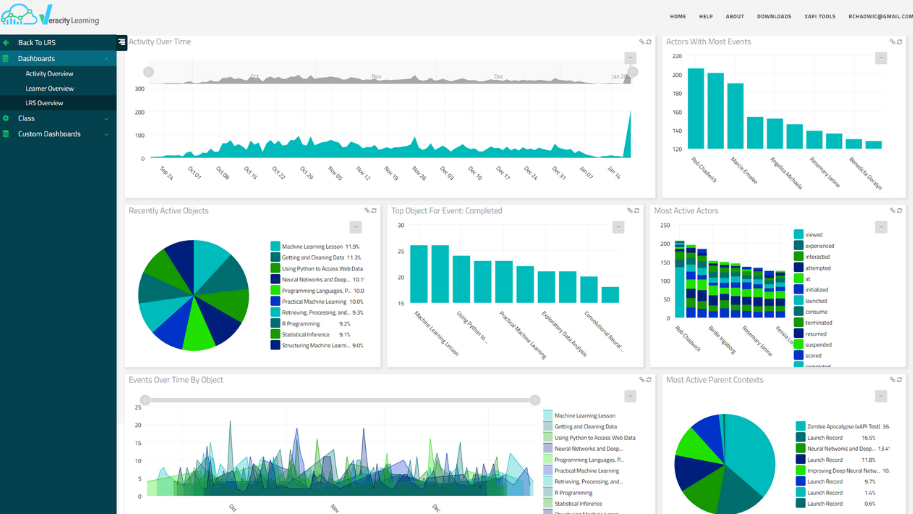
Task: Click the Dashboards section icon in sidebar
Action: pyautogui.click(x=6, y=59)
